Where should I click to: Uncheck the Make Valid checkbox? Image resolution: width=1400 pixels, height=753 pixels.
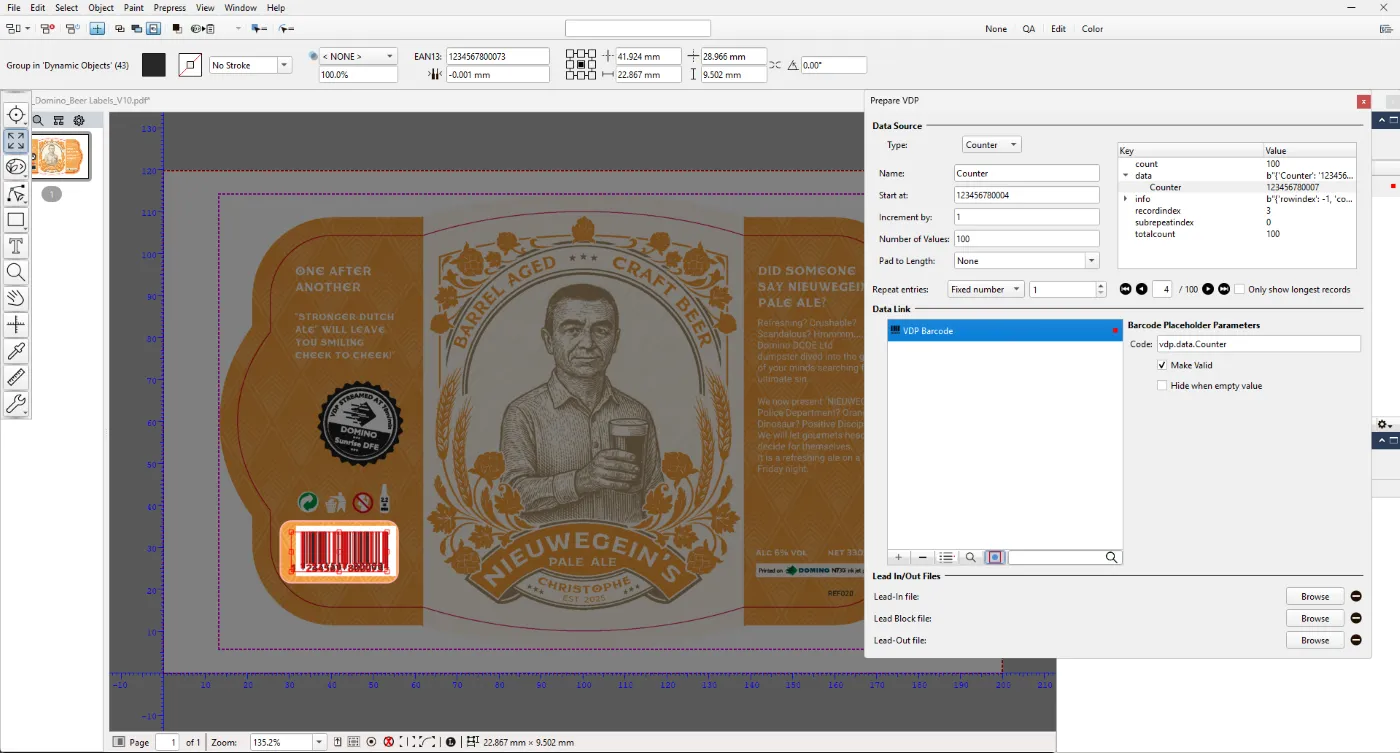pyautogui.click(x=1162, y=365)
